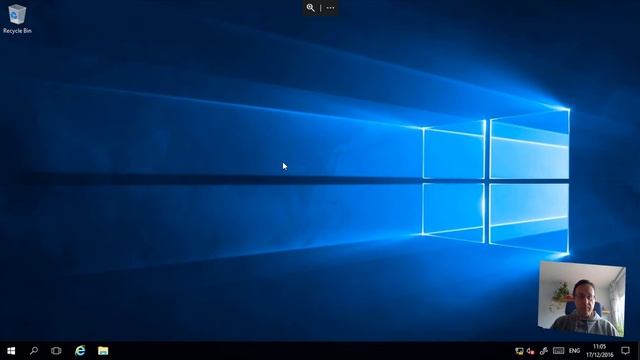Open Task View from the taskbar
Screen dimensions: 640x360
[56, 351]
